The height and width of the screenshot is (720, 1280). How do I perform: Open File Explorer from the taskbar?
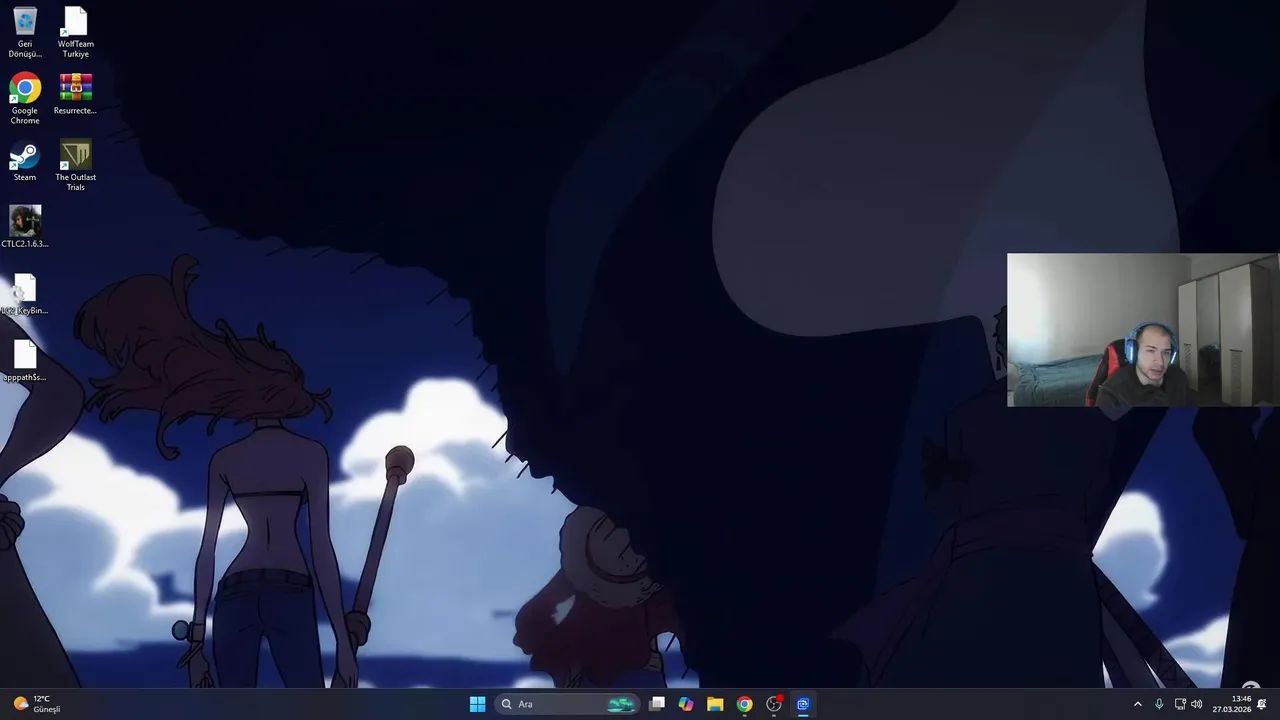coord(715,704)
